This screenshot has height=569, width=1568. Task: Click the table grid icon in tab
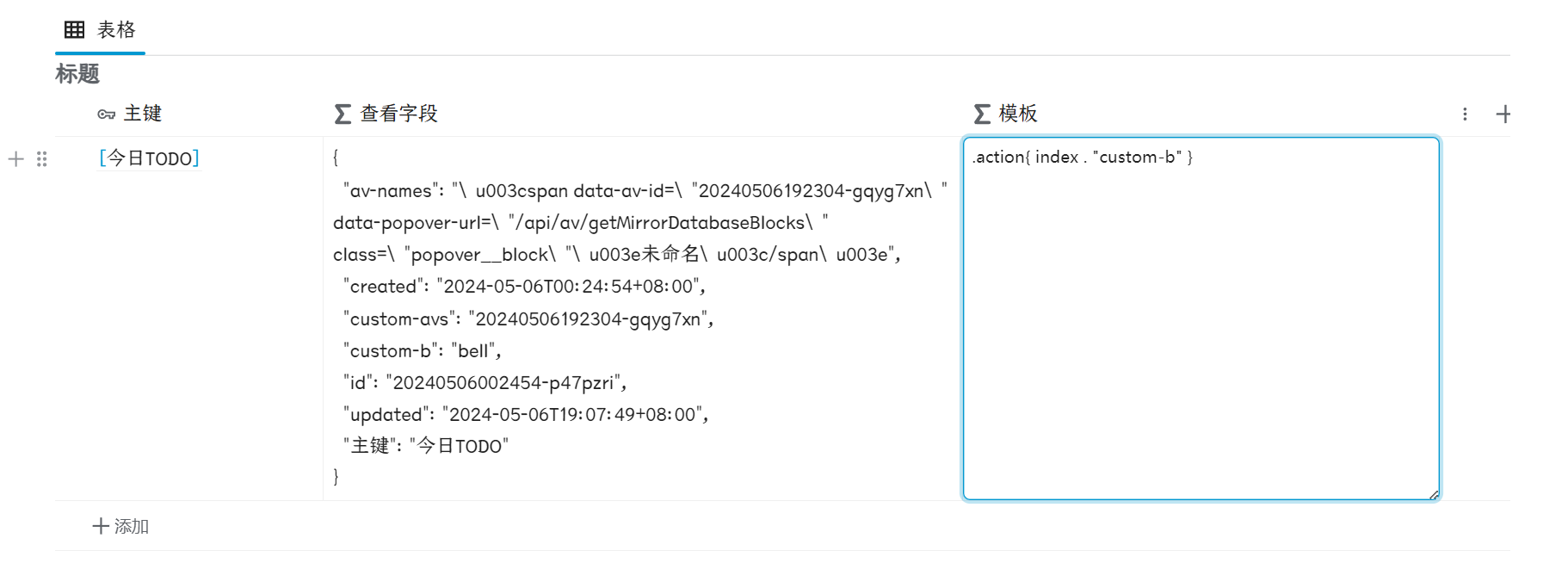click(x=75, y=29)
